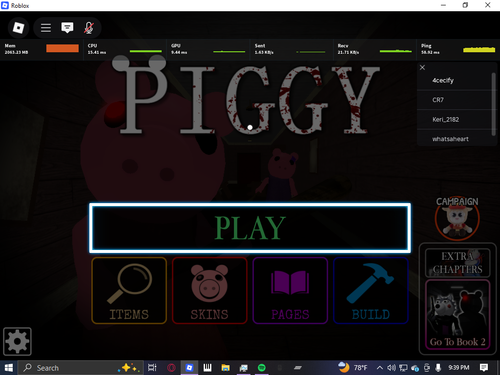Toggle the chat window icon
500x375 pixels.
coord(67,28)
